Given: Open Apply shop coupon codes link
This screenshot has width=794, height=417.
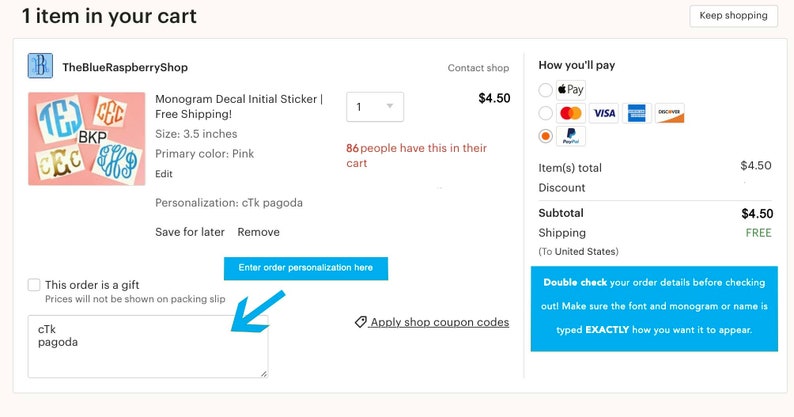Looking at the screenshot, I should [x=439, y=322].
